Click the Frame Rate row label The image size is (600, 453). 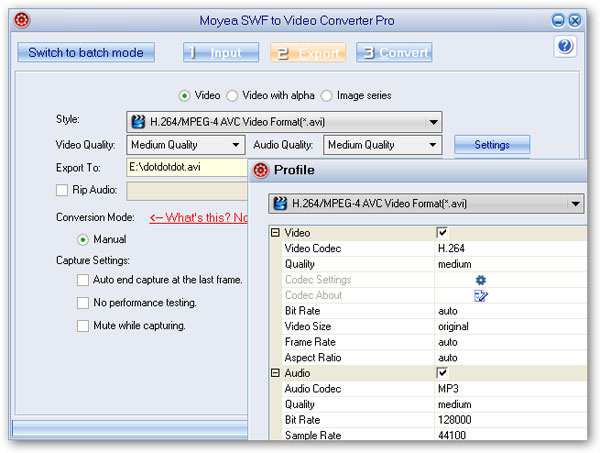[310, 342]
